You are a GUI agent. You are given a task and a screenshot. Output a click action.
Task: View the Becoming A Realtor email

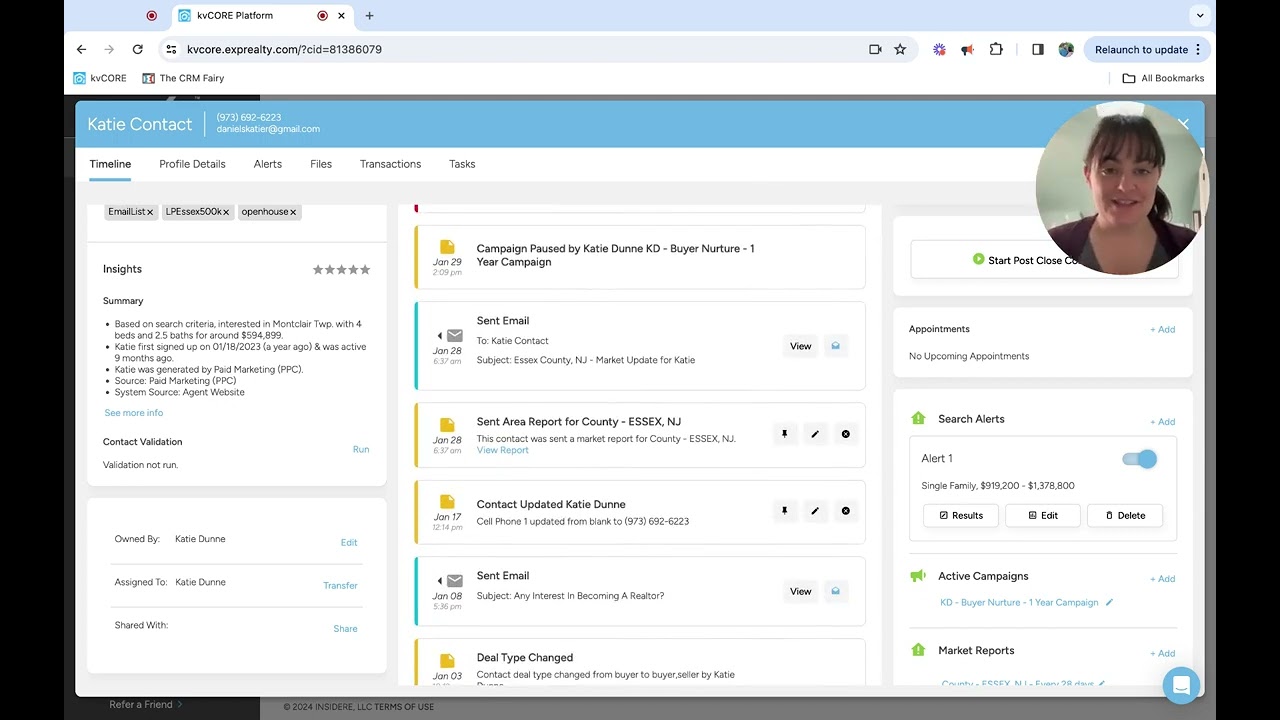point(801,591)
